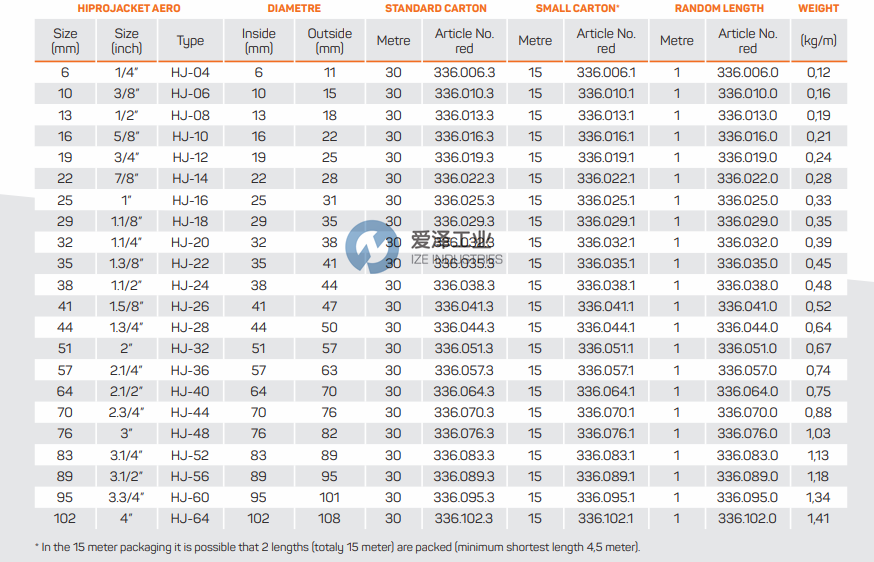Screen dimensions: 874x562
Task: Select the HJ-32 type cell
Action: (190, 349)
